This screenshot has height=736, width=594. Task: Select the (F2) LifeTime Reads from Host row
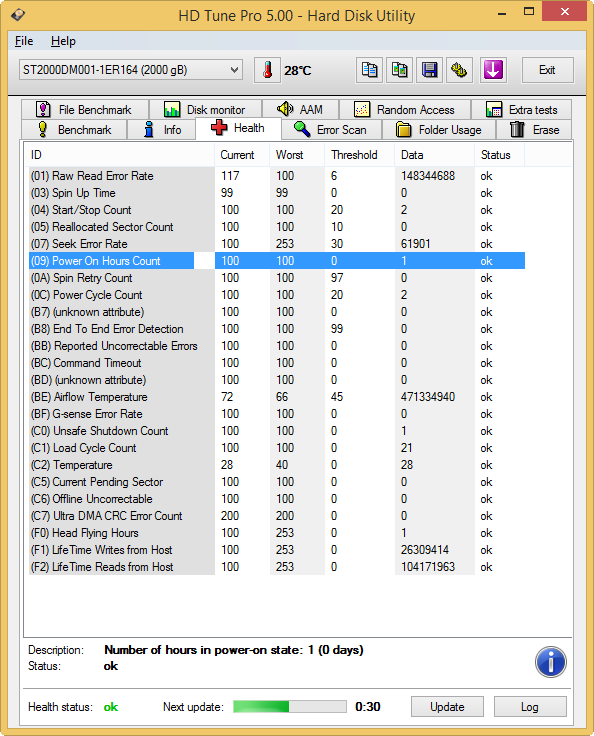point(277,567)
